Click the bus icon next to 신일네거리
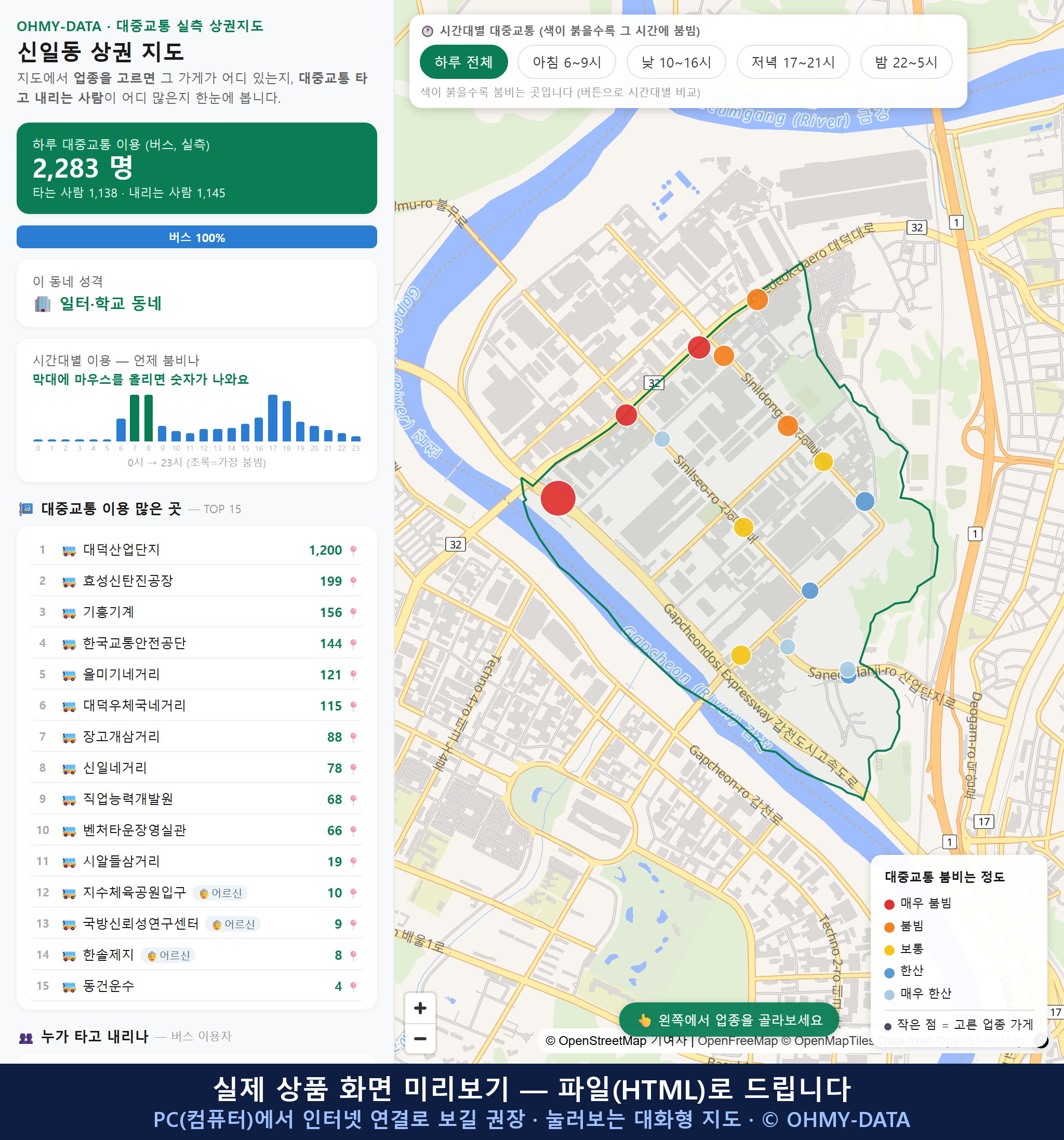This screenshot has height=1140, width=1064. pyautogui.click(x=69, y=769)
